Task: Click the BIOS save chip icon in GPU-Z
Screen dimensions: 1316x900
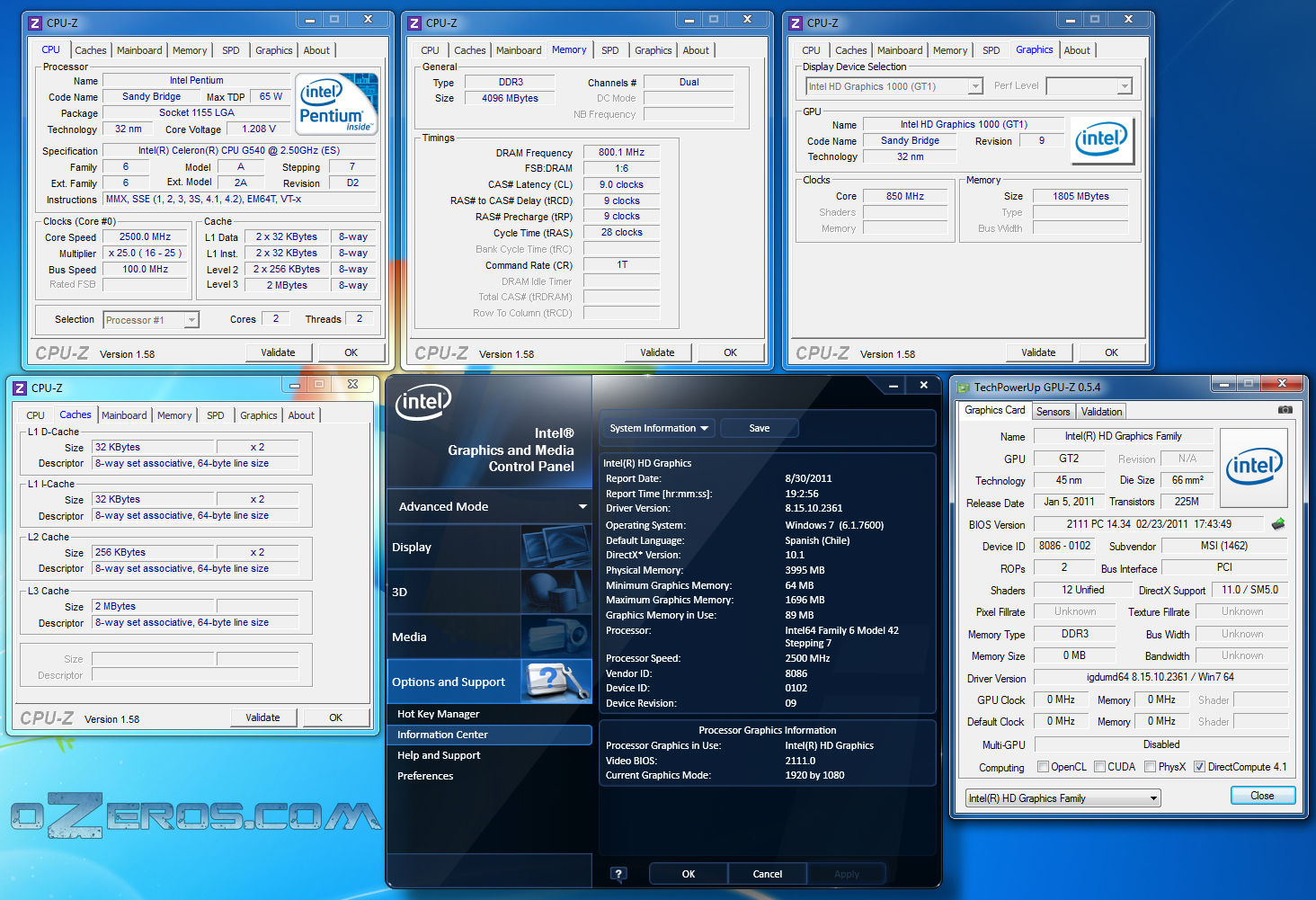Action: tap(1278, 523)
